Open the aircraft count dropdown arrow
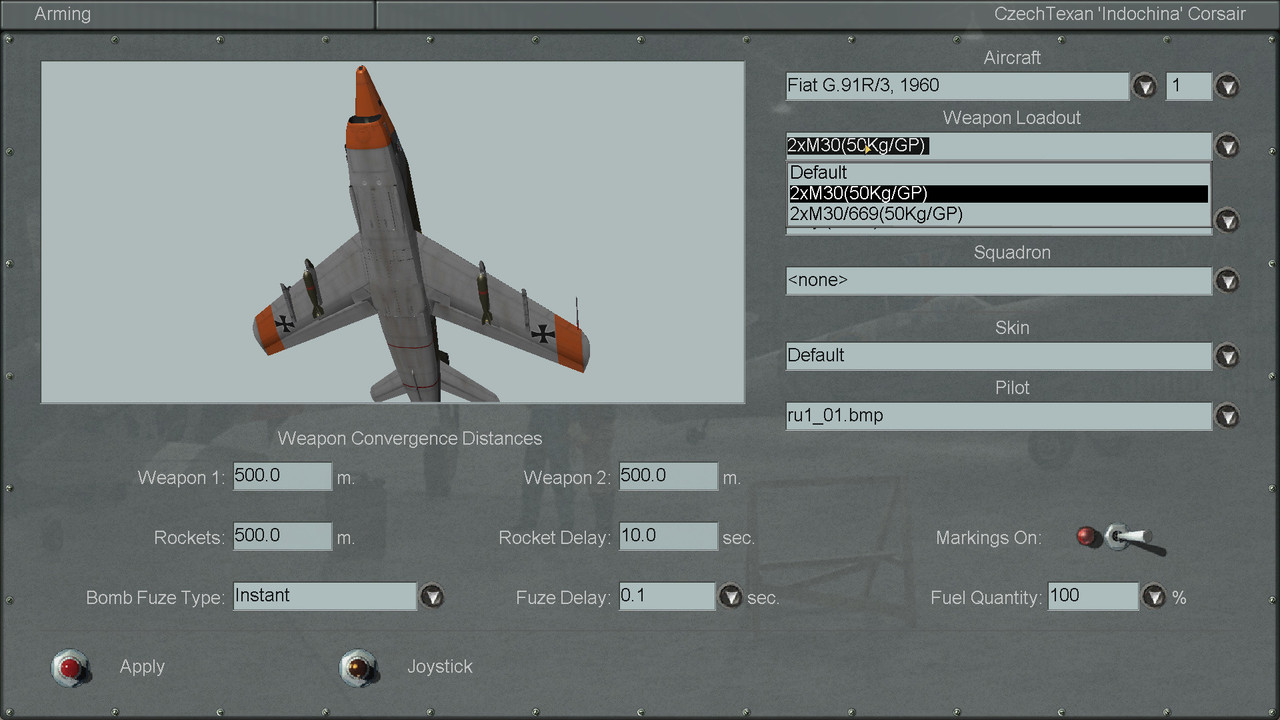1280x720 pixels. 1227,86
